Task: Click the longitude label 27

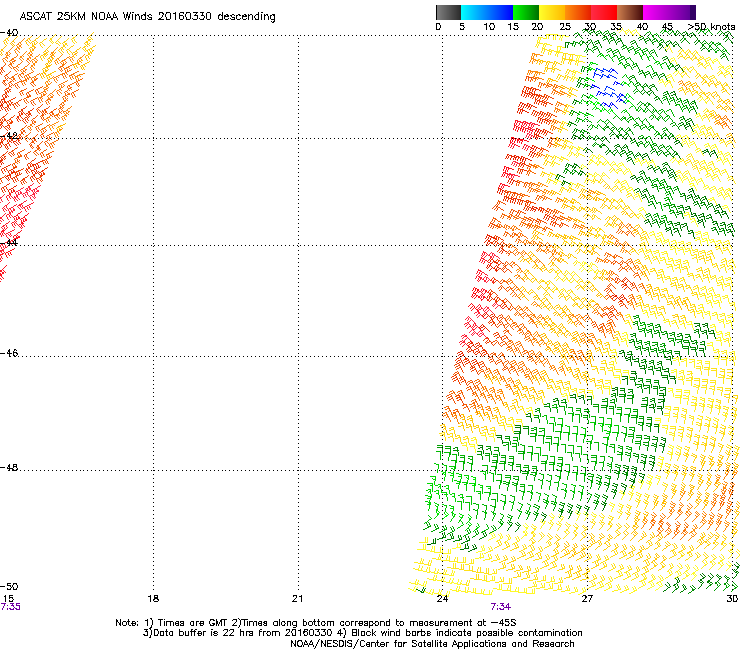Action: coord(587,599)
